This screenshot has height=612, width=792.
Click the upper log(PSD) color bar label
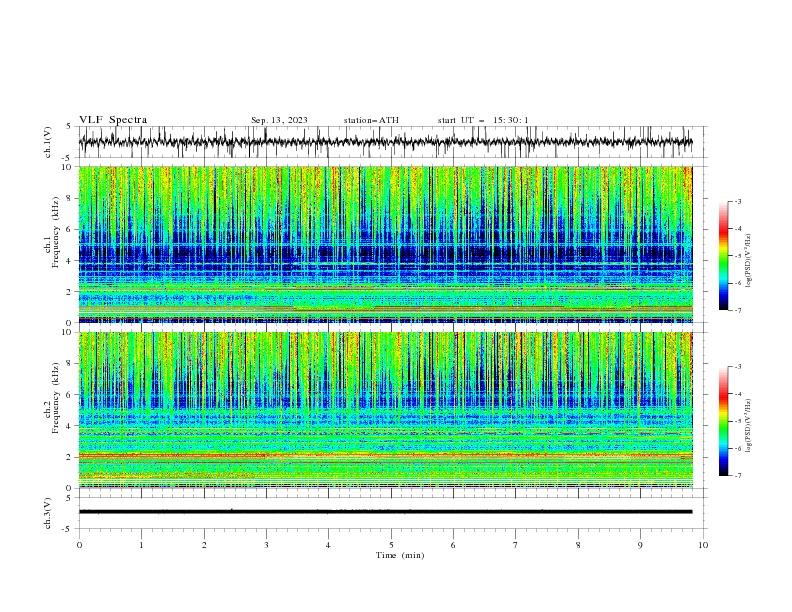[x=748, y=261]
